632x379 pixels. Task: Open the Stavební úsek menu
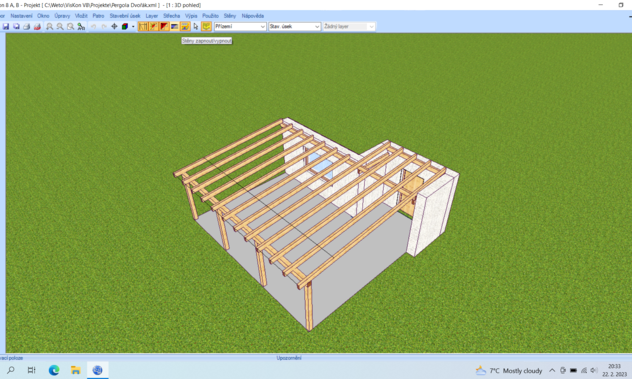click(x=125, y=16)
